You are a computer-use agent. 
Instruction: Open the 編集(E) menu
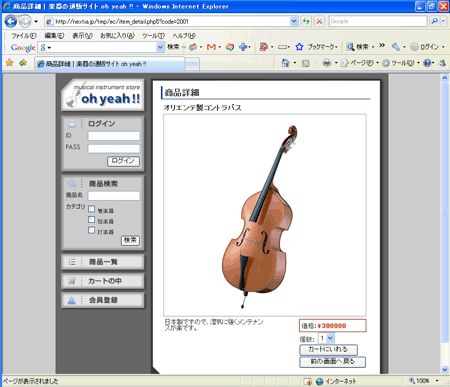tap(54, 35)
